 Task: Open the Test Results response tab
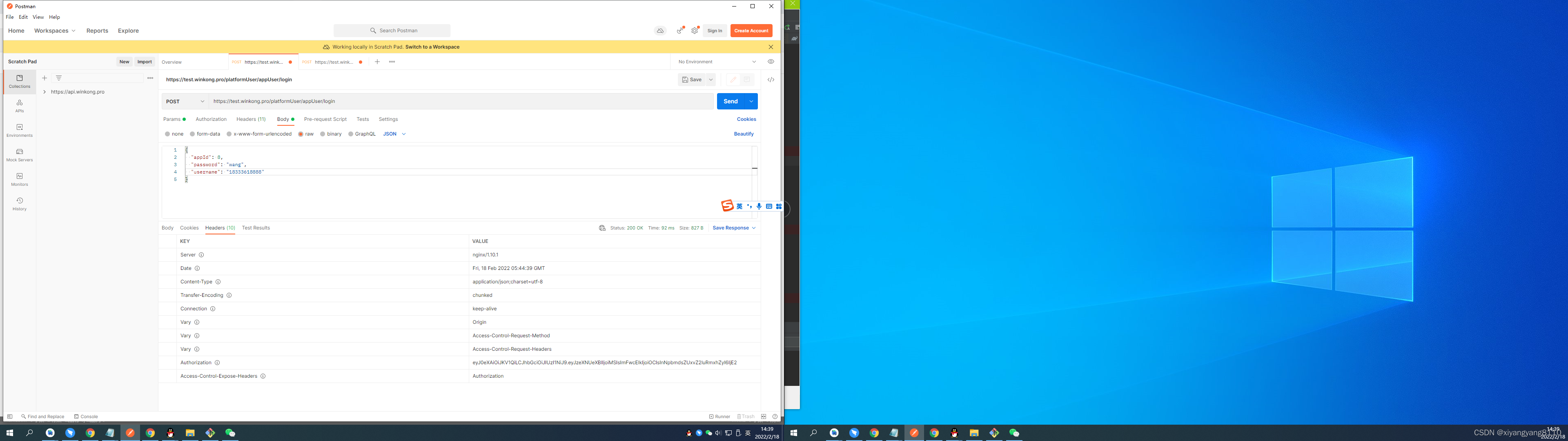click(256, 228)
